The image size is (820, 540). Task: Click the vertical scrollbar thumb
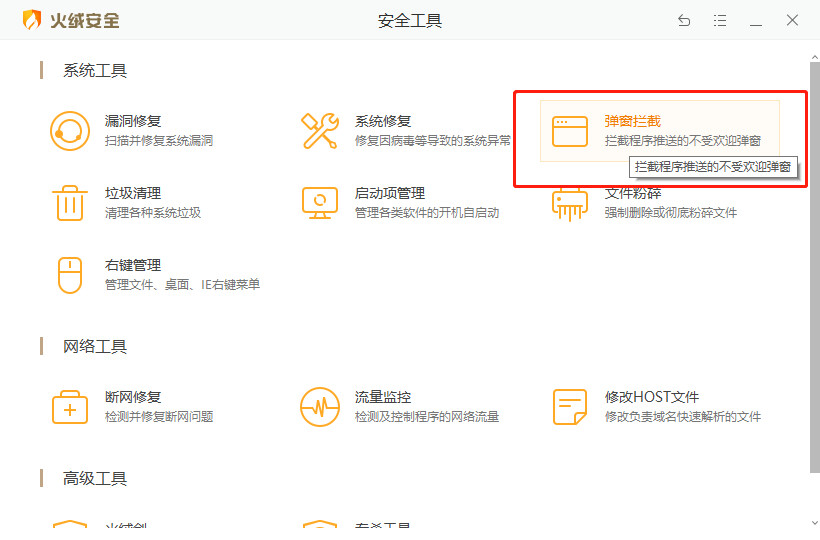pos(815,267)
